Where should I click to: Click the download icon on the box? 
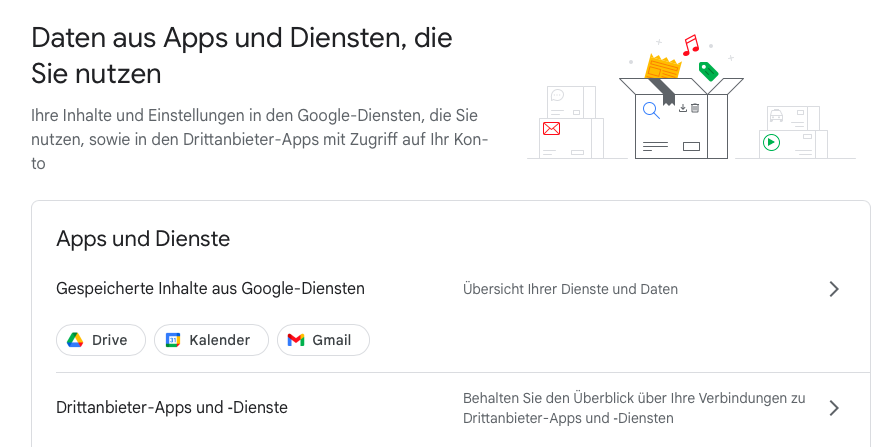pyautogui.click(x=683, y=107)
